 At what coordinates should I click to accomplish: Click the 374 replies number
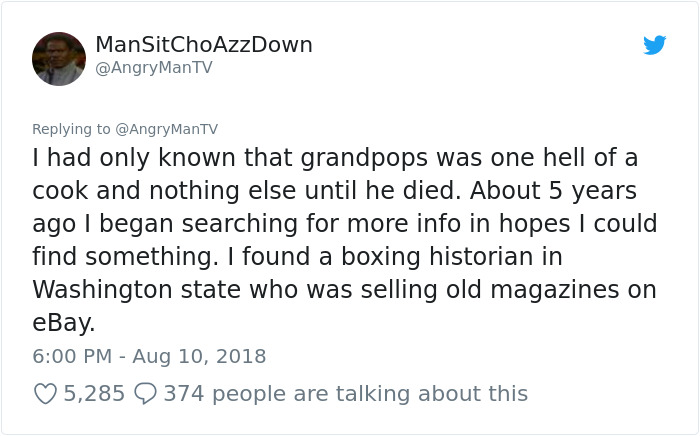pyautogui.click(x=183, y=394)
